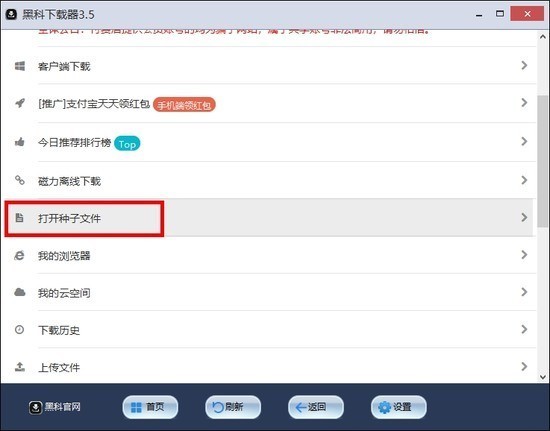Click the Windows logo icon beside 客户端下载
Screen dimensions: 550x431
point(20,66)
